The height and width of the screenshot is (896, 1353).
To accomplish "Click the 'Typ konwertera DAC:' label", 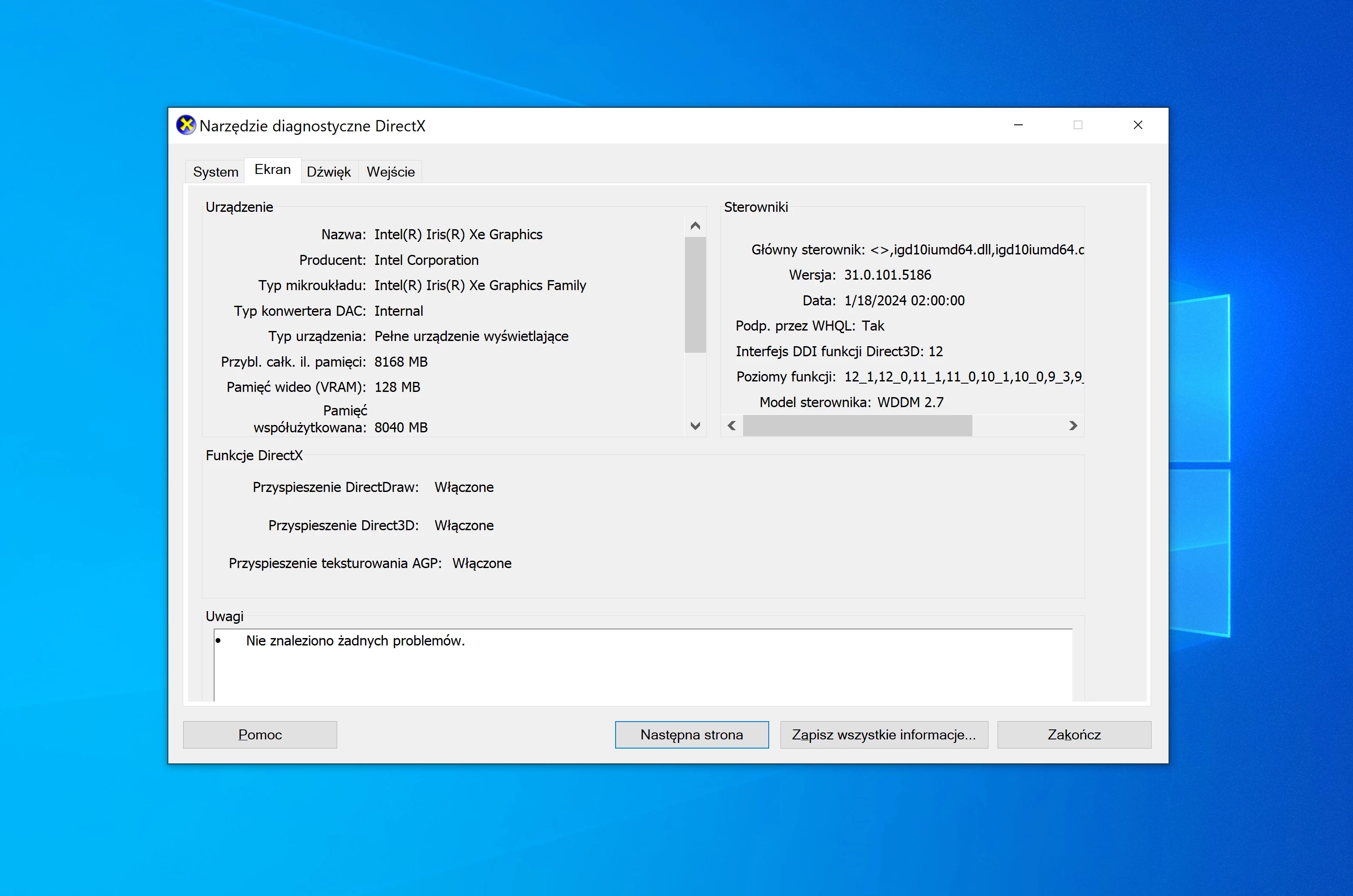I will (300, 311).
